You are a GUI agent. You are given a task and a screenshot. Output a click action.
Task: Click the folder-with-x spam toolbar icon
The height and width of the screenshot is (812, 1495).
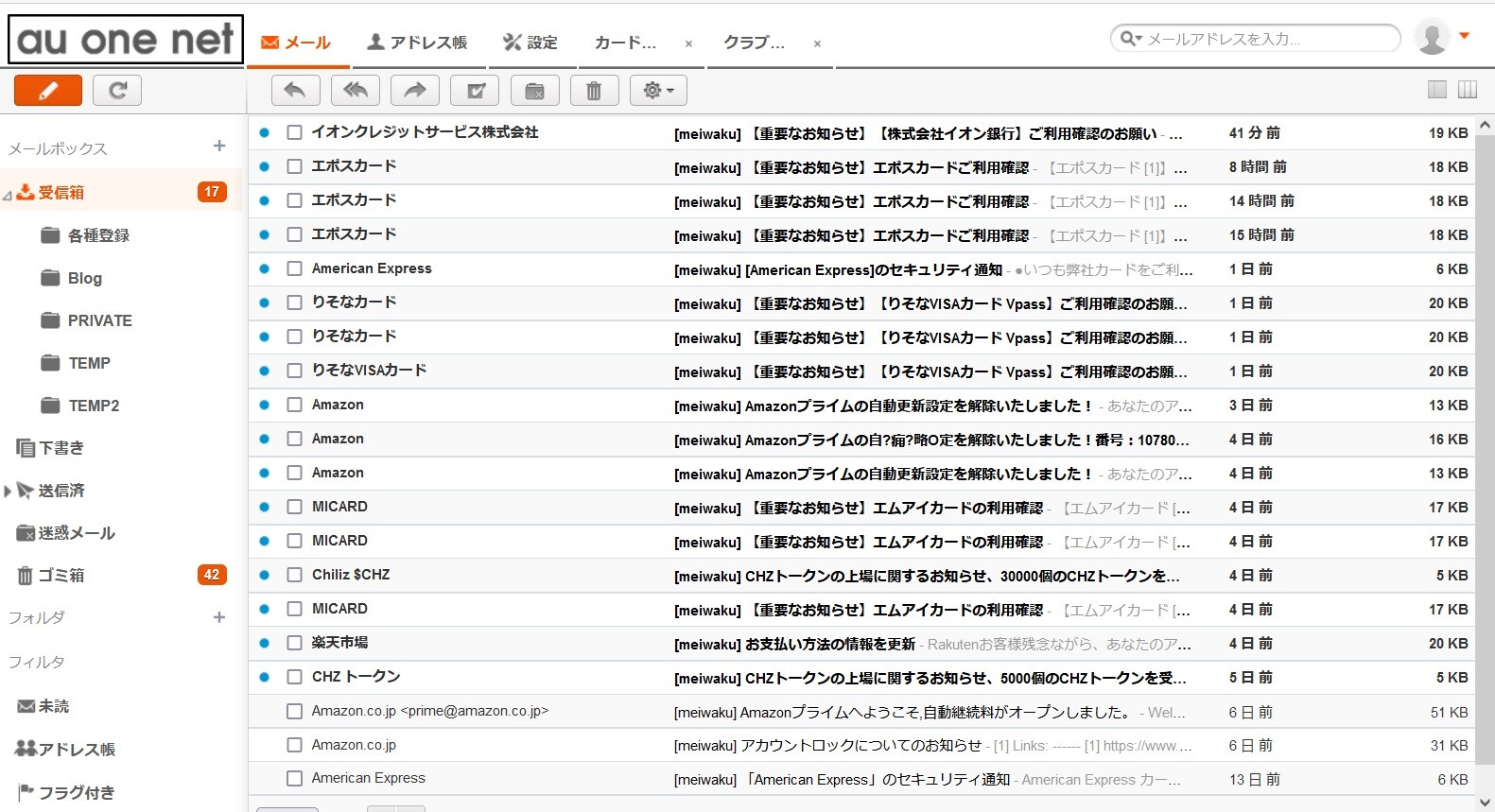pos(534,91)
